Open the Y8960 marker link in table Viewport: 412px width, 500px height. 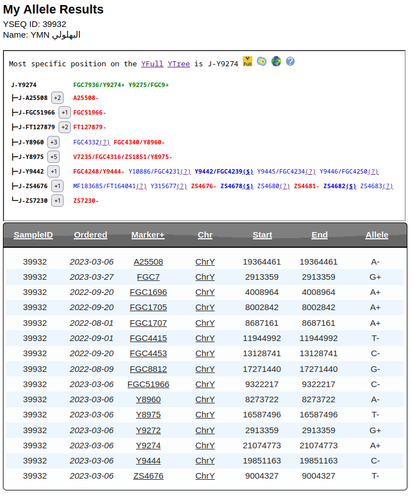pyautogui.click(x=148, y=399)
